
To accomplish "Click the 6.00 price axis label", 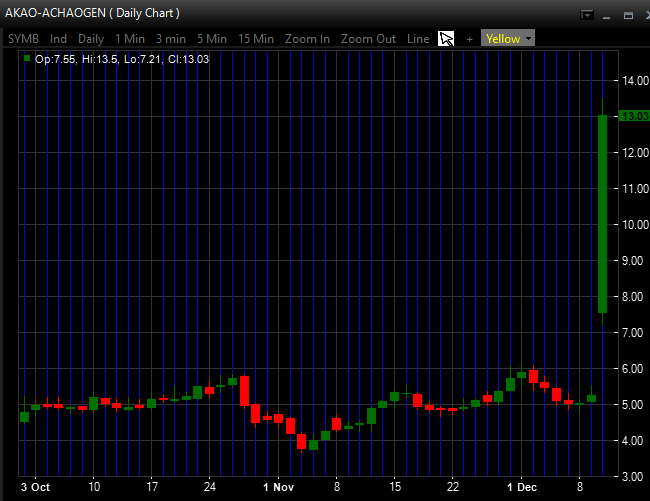I will 633,369.
